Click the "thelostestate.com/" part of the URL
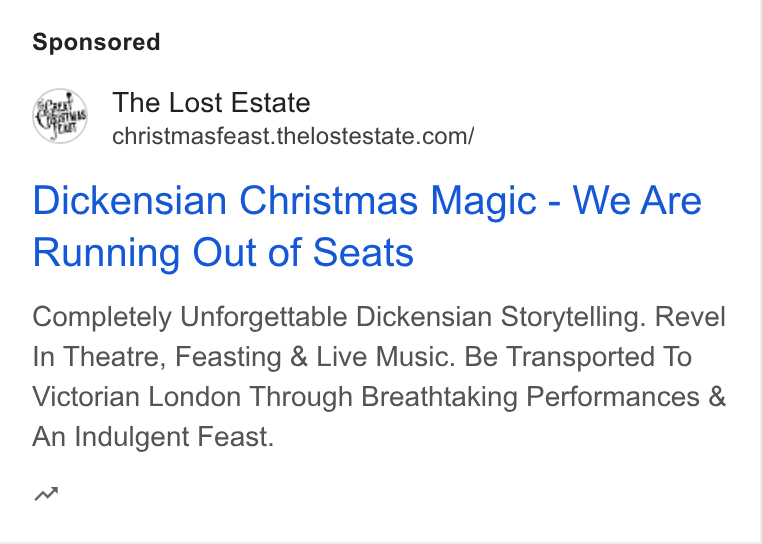 (376, 136)
